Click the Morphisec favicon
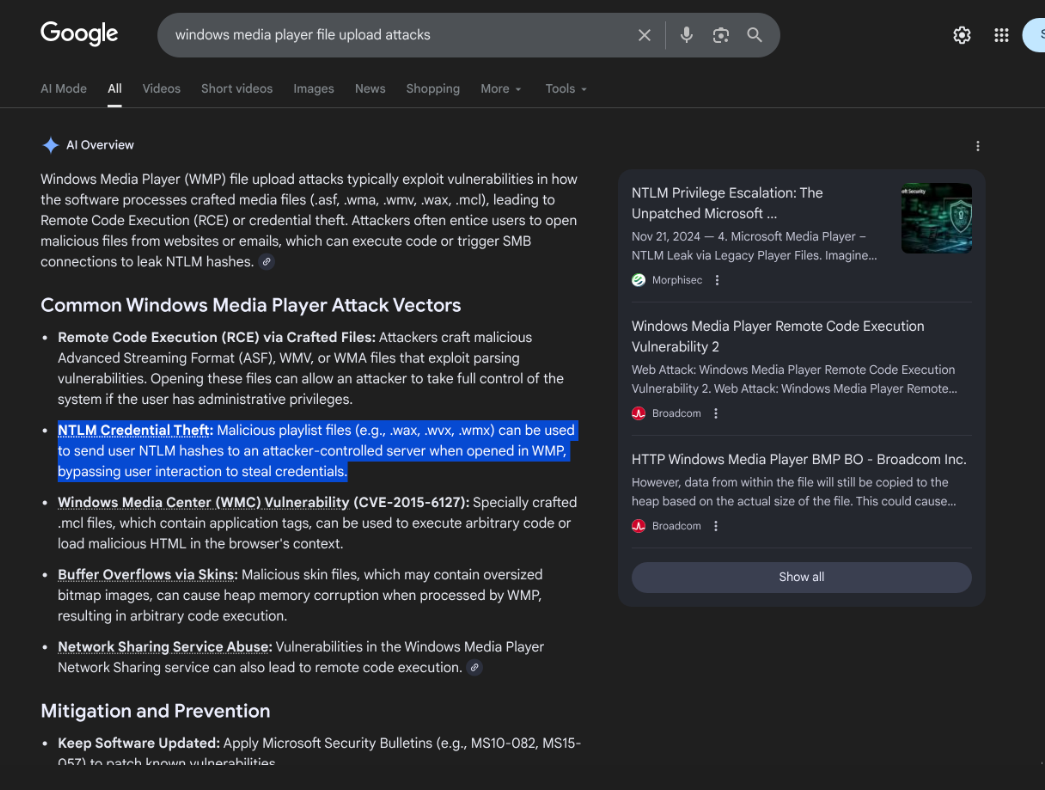The height and width of the screenshot is (790, 1045). pos(638,280)
